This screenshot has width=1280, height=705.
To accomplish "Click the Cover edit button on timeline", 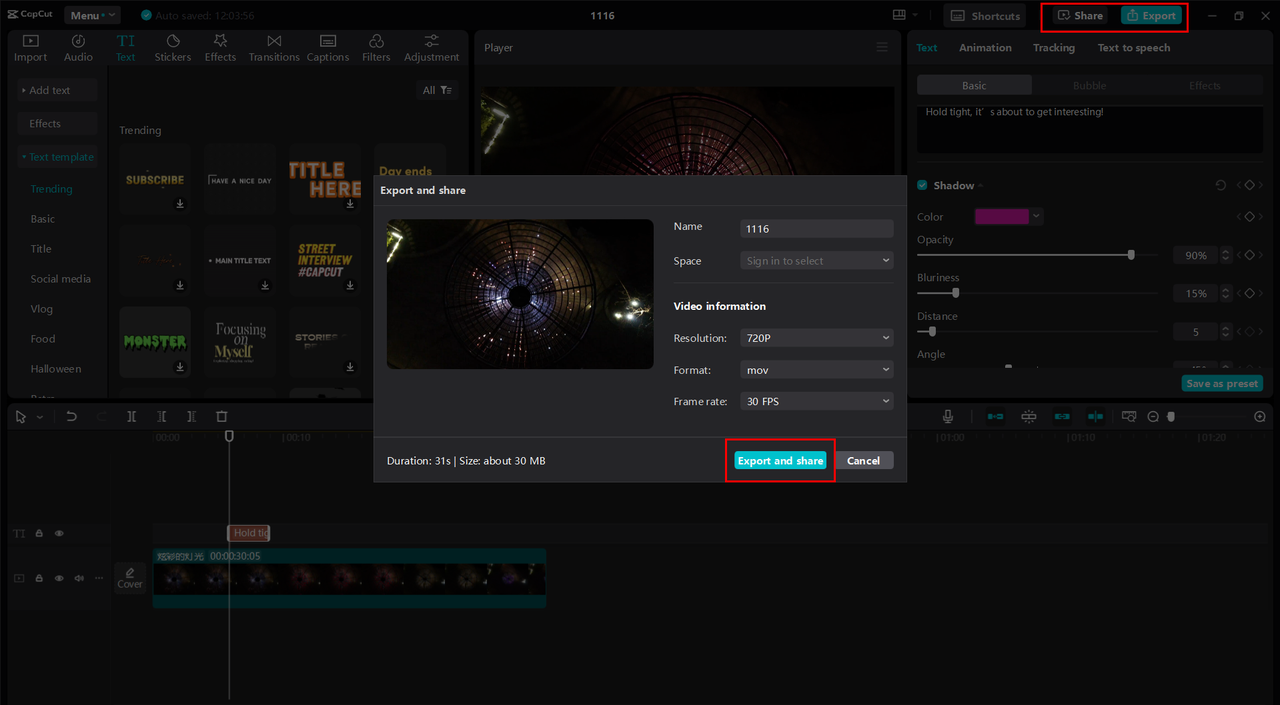I will (130, 578).
